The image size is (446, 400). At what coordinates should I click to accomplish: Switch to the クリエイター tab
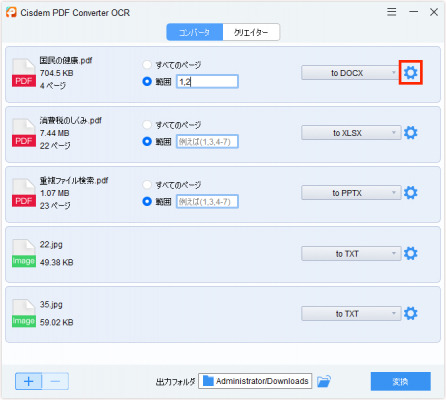tap(251, 32)
